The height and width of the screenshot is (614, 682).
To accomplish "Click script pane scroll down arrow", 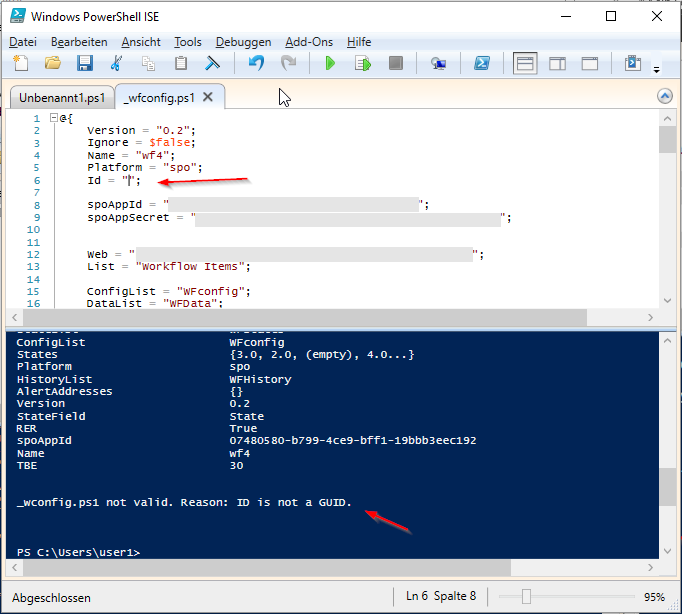I will tap(667, 300).
